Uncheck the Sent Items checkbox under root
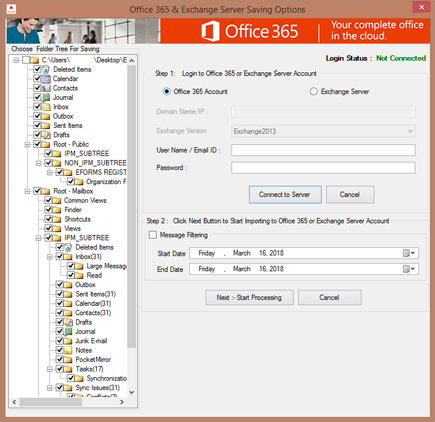Screen dimensions: 435x422 [37, 126]
